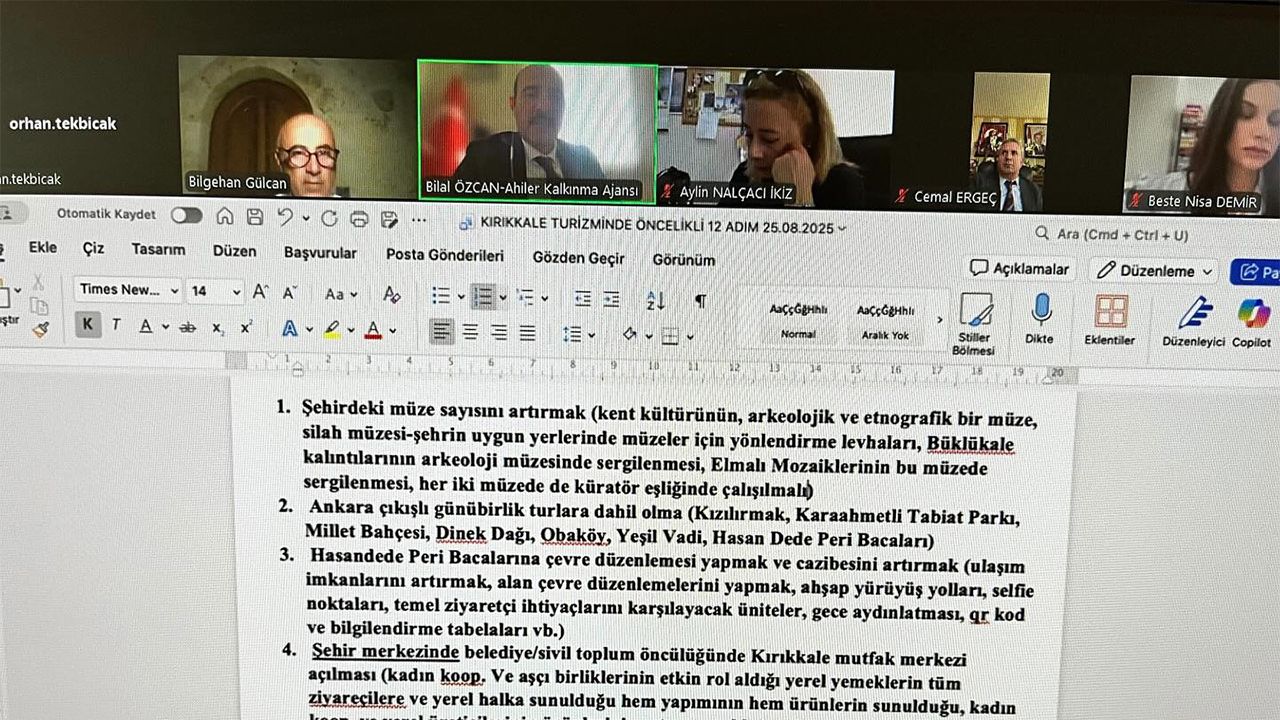Toggle italic (T) formatting
1280x720 pixels.
click(116, 325)
